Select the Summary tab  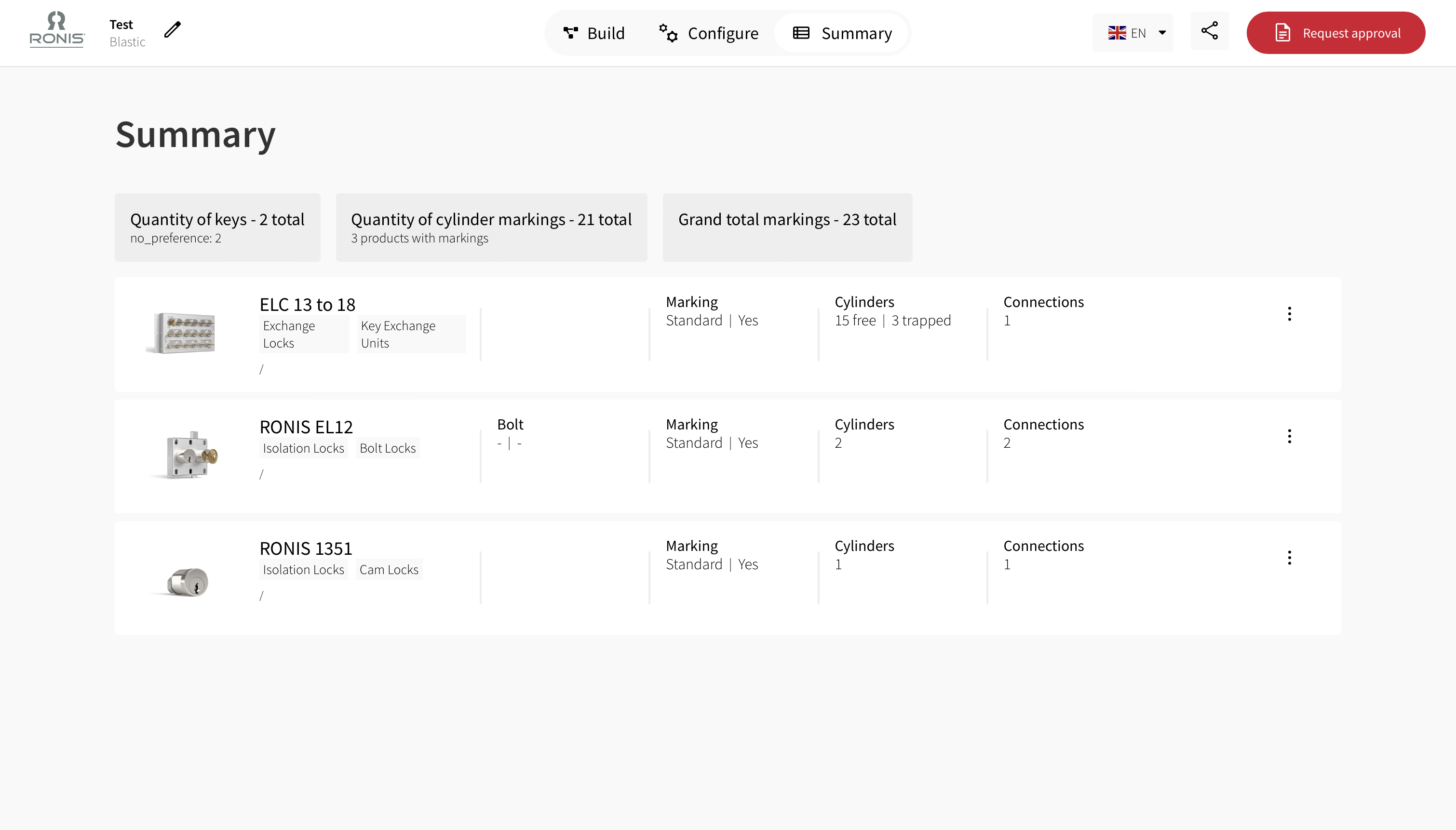point(842,33)
